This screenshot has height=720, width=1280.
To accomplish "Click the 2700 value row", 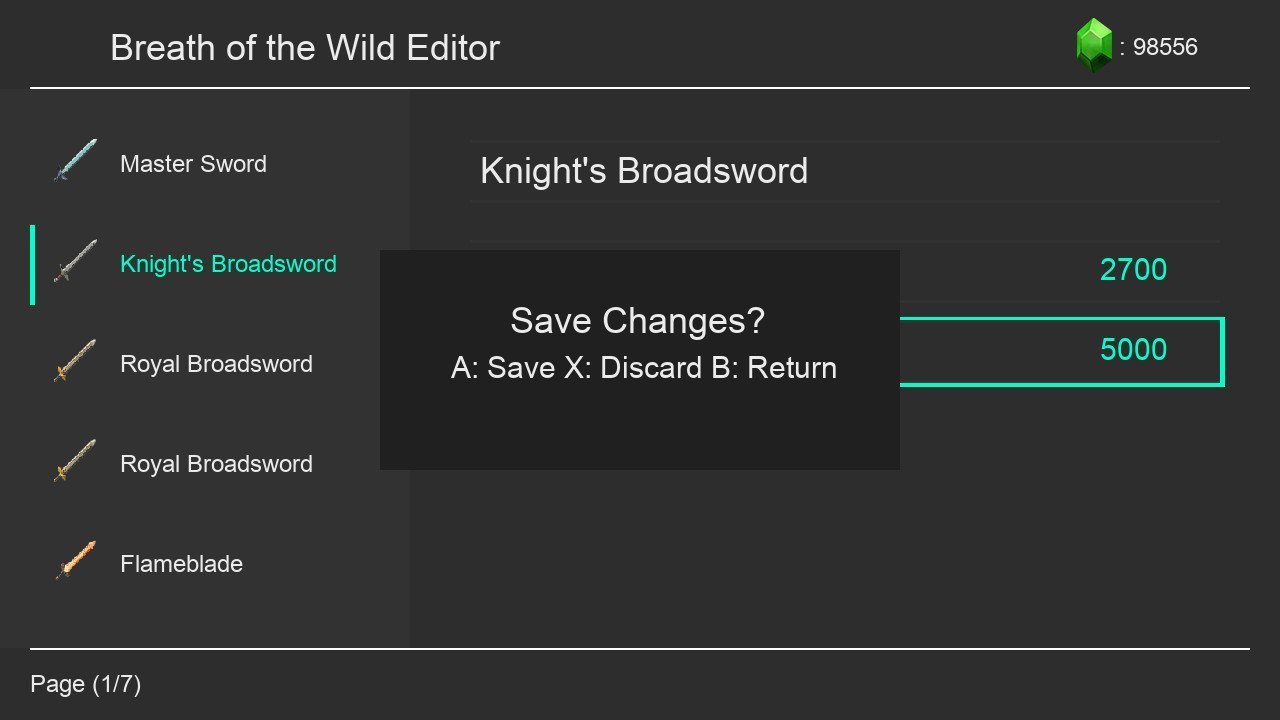I will [x=1060, y=270].
